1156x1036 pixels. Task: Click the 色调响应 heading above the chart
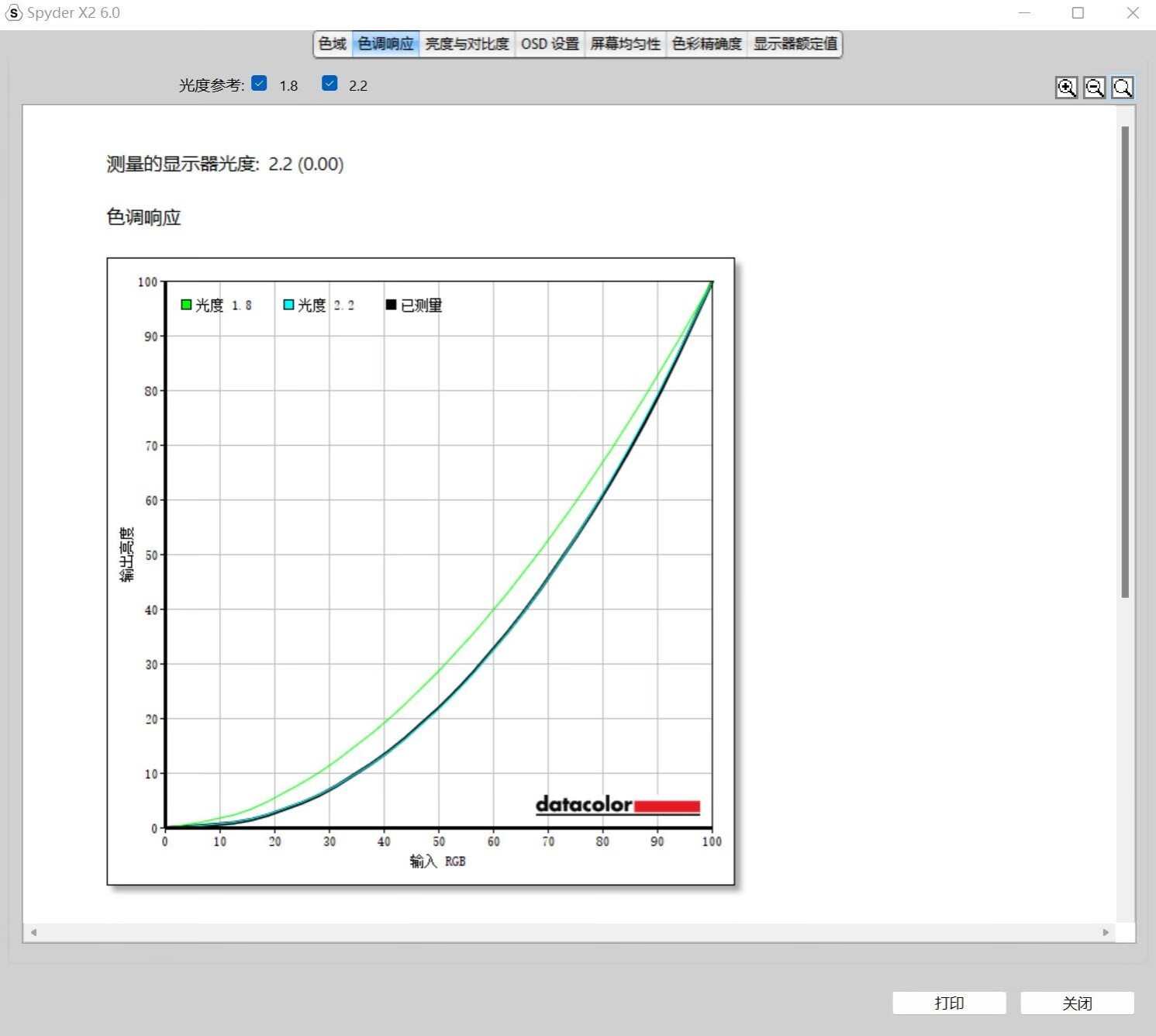[143, 217]
